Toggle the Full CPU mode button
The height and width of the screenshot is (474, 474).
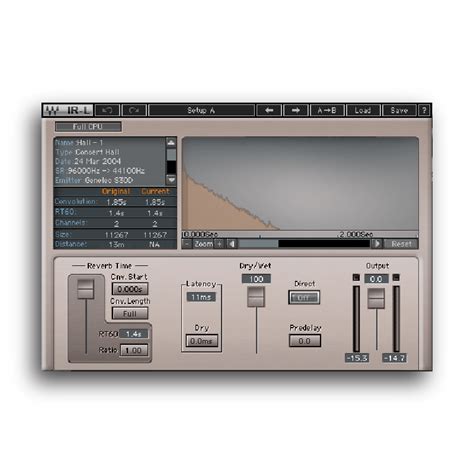tap(88, 127)
